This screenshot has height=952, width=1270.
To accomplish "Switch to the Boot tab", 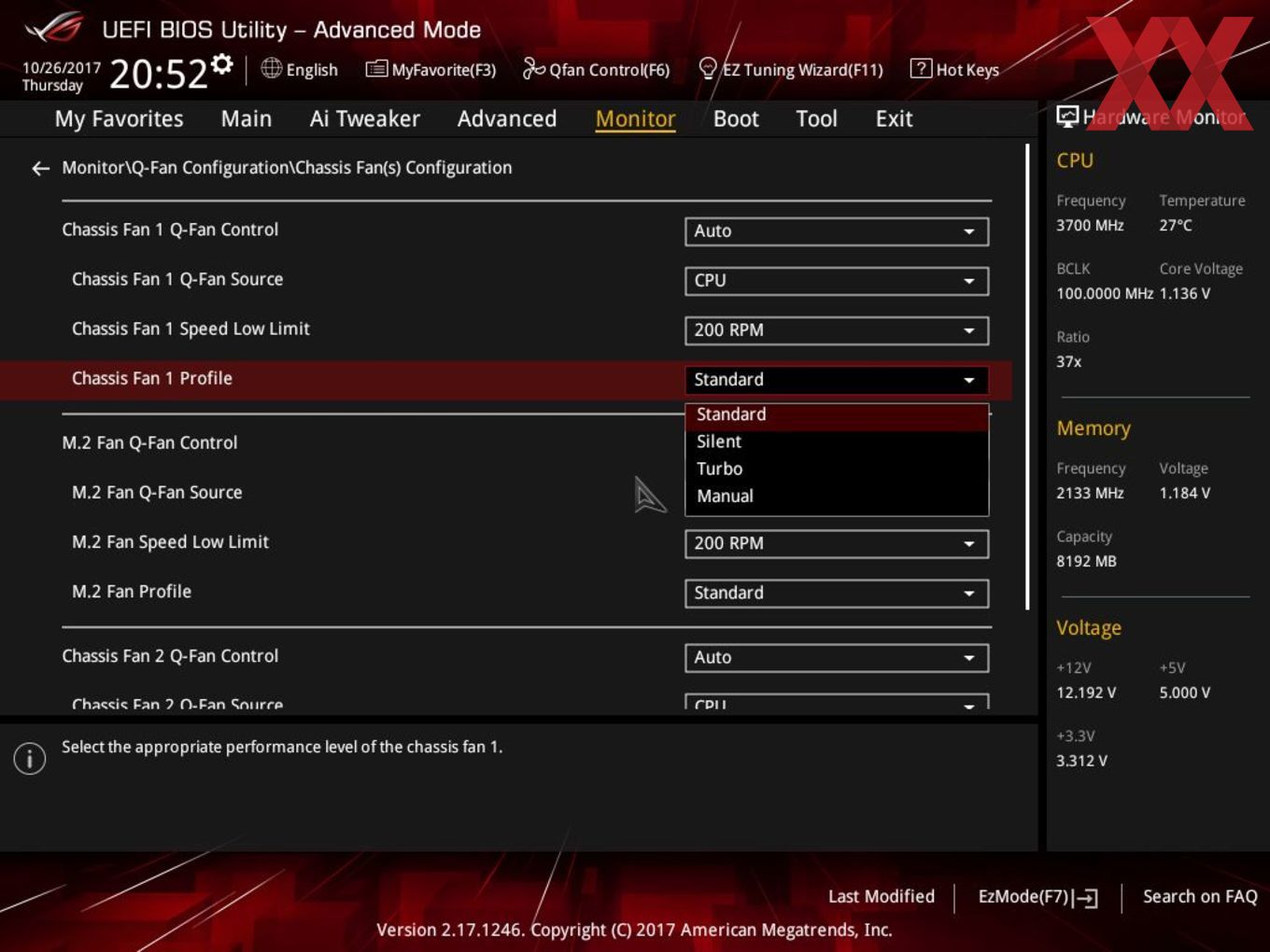I will [736, 119].
